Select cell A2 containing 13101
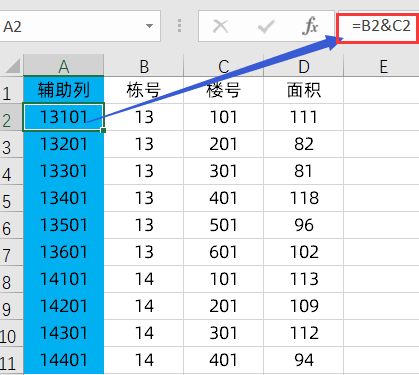Viewport: 419px width, 375px height. [x=64, y=117]
